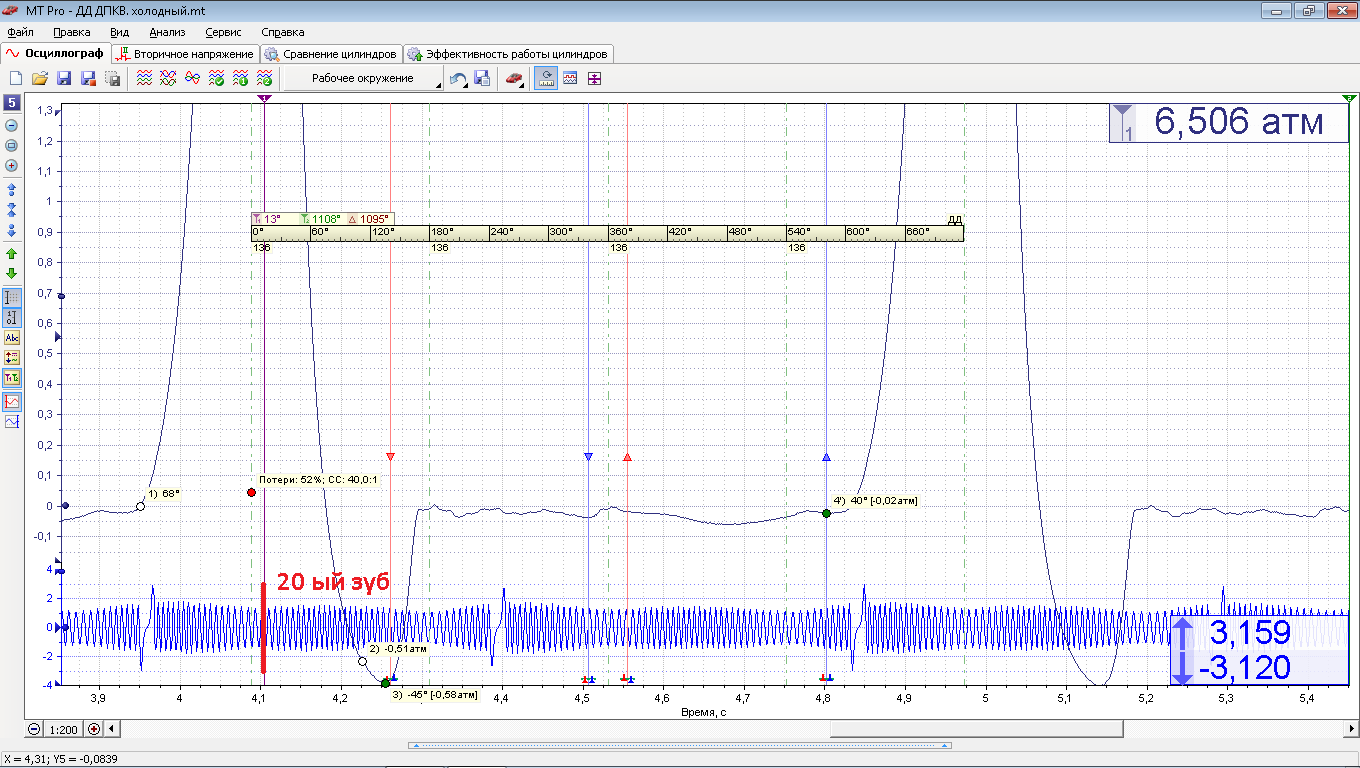This screenshot has width=1360, height=768.
Task: Open the Анализ menu
Action: coord(167,32)
